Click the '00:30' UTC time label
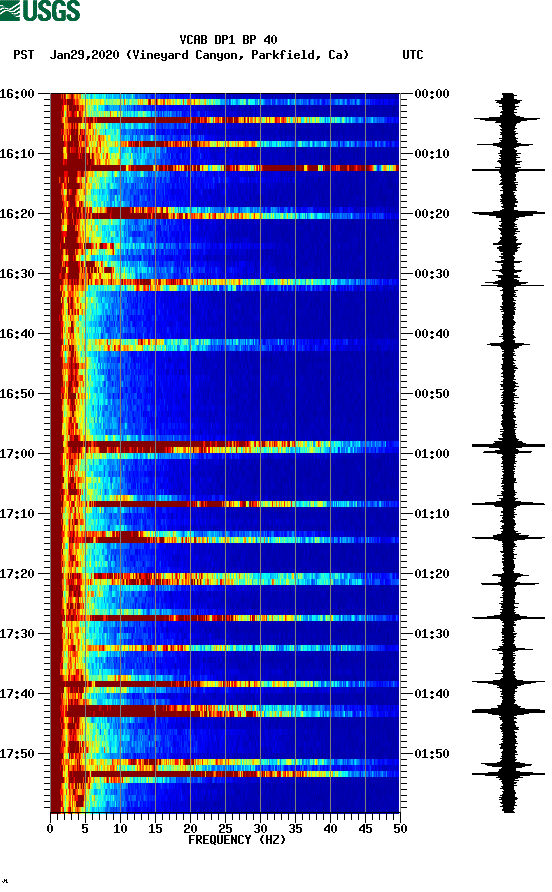This screenshot has width=552, height=892. 432,274
